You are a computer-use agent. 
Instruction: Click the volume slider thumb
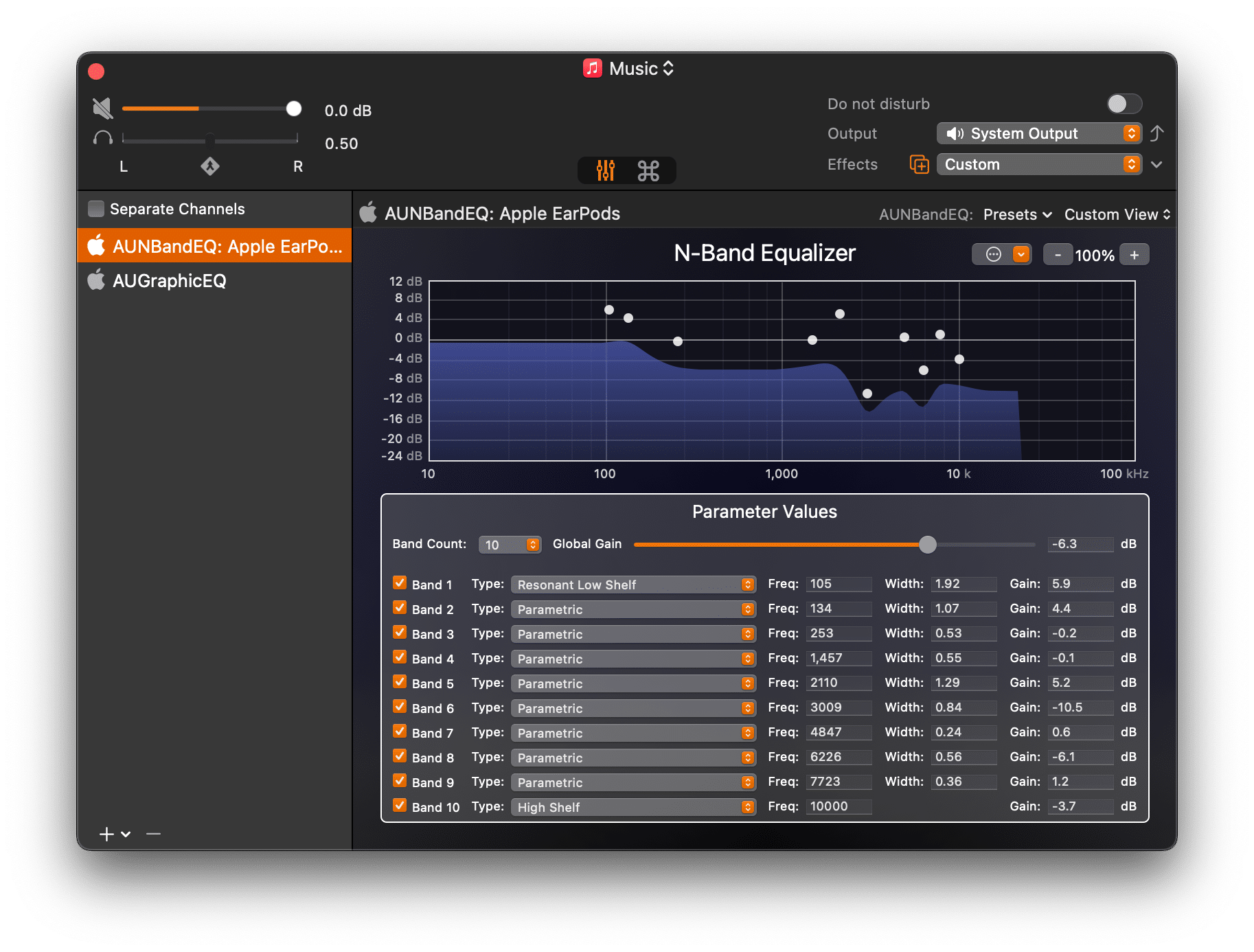[x=294, y=109]
